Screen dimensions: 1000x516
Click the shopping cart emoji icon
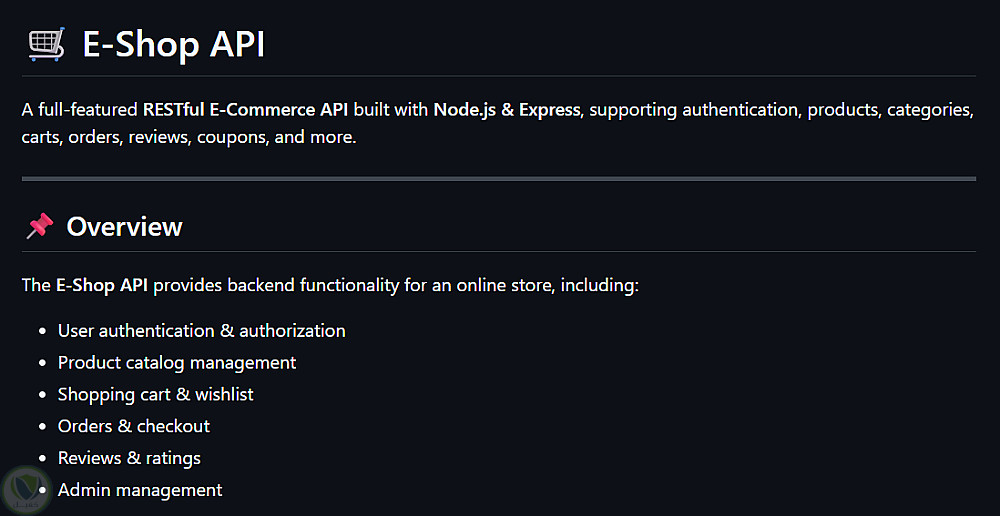point(44,44)
